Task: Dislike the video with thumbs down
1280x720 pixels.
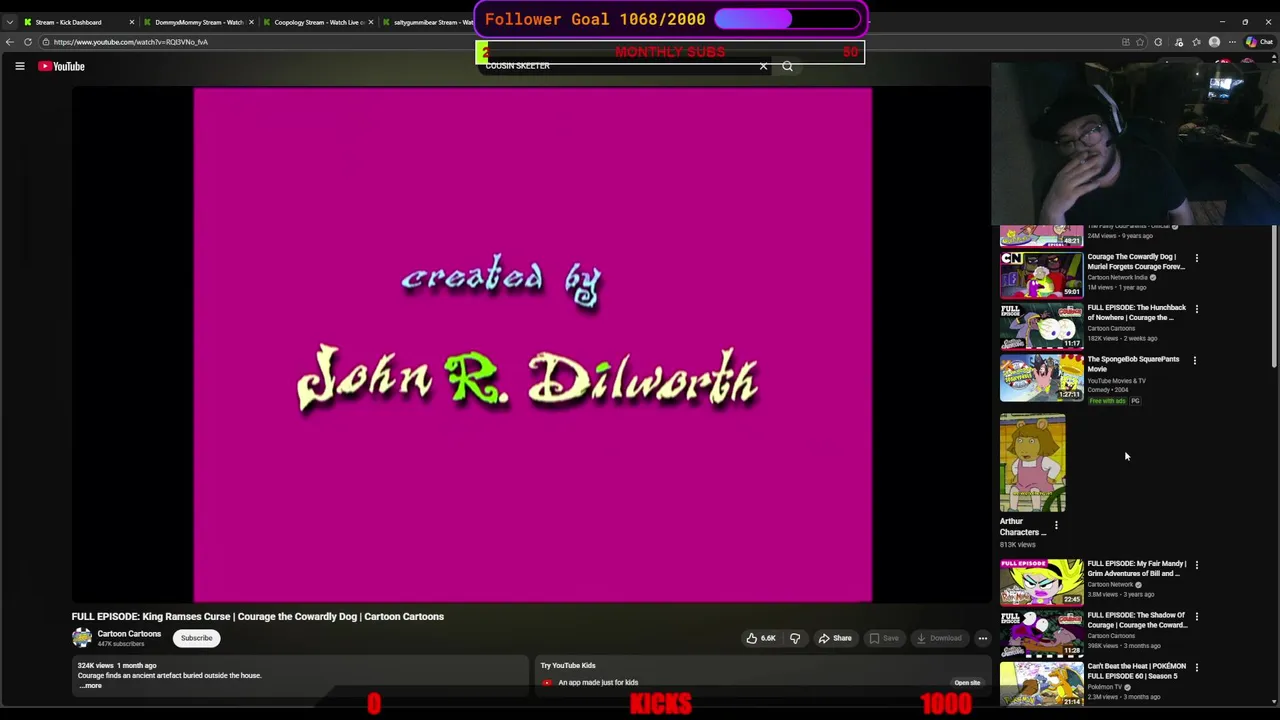Action: pos(795,638)
